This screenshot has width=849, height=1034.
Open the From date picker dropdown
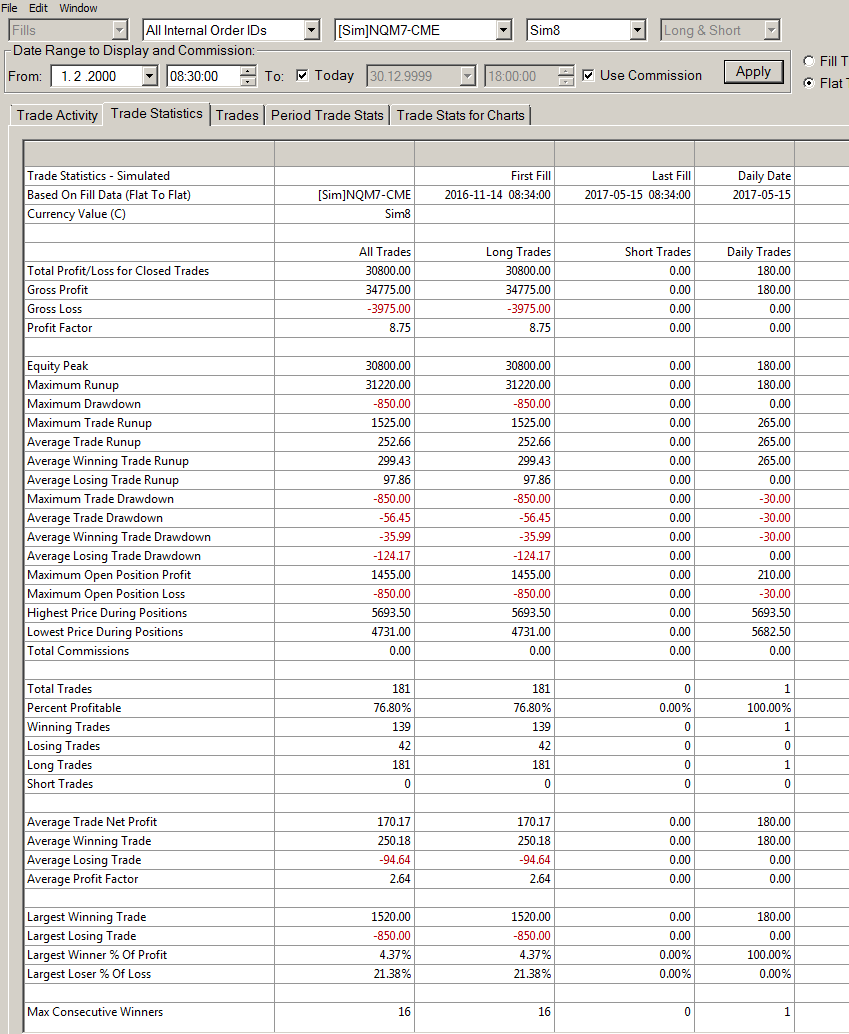[x=150, y=76]
